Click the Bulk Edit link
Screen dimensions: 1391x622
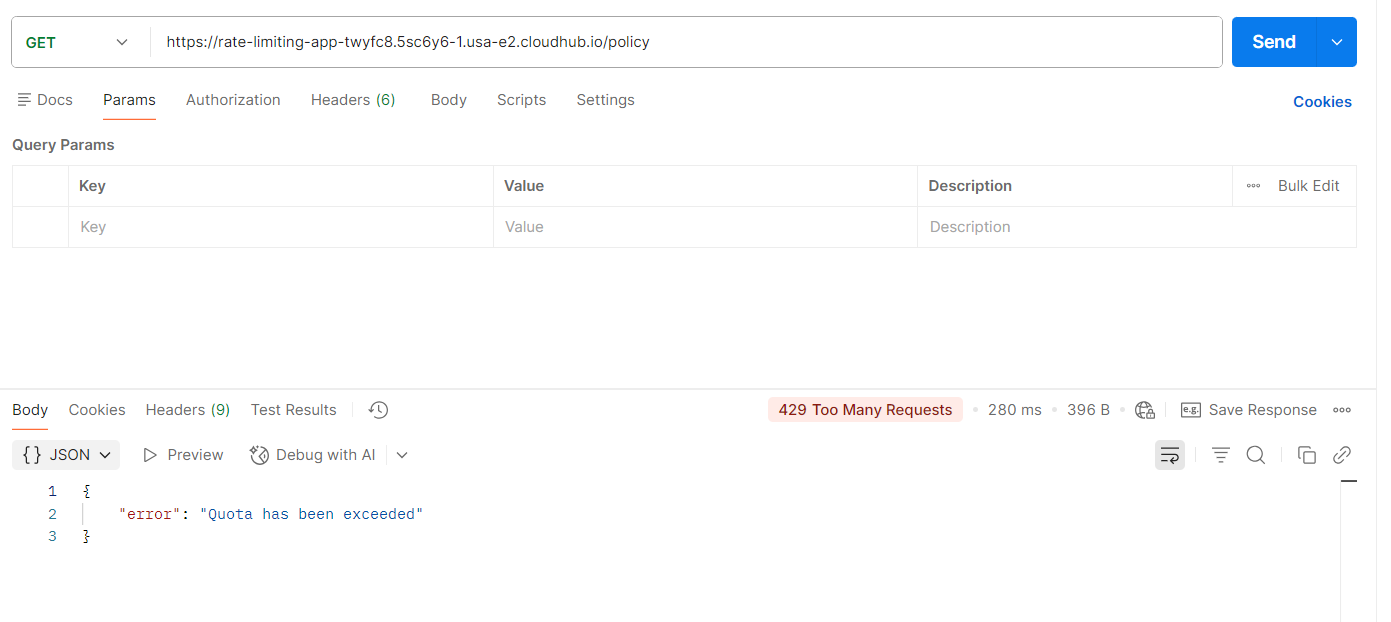(x=1308, y=186)
